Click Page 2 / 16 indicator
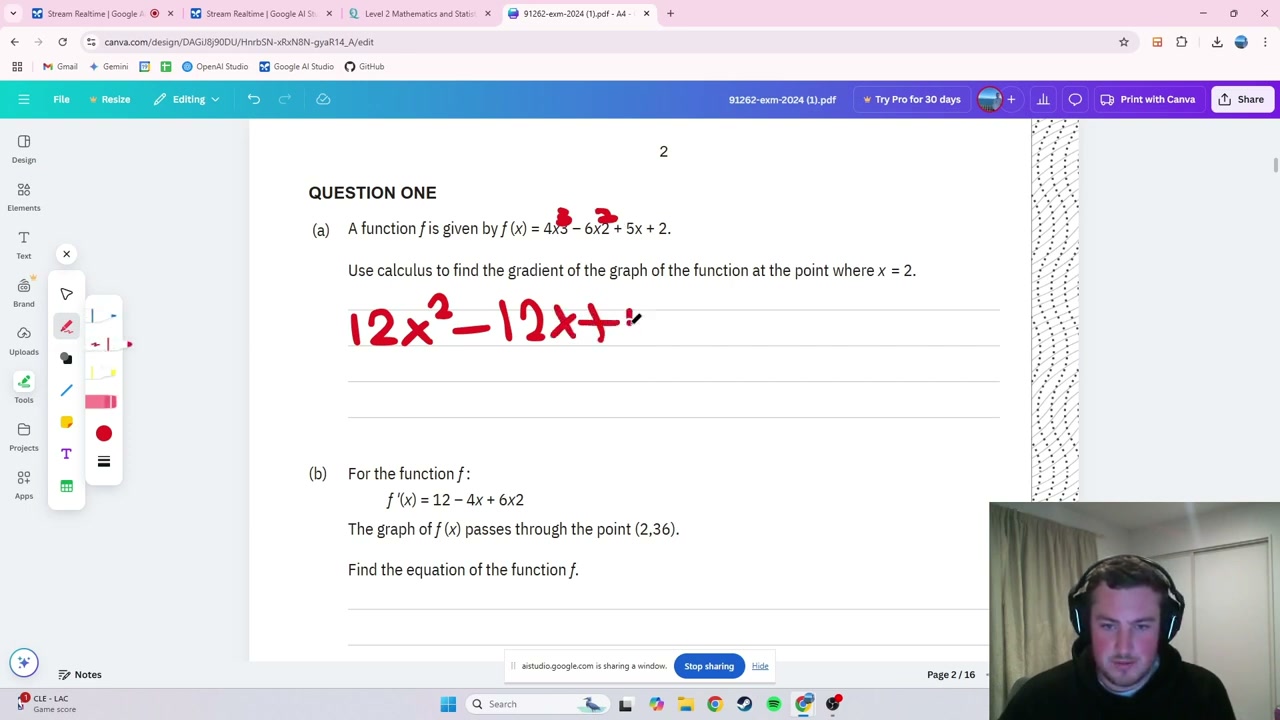 coord(951,675)
